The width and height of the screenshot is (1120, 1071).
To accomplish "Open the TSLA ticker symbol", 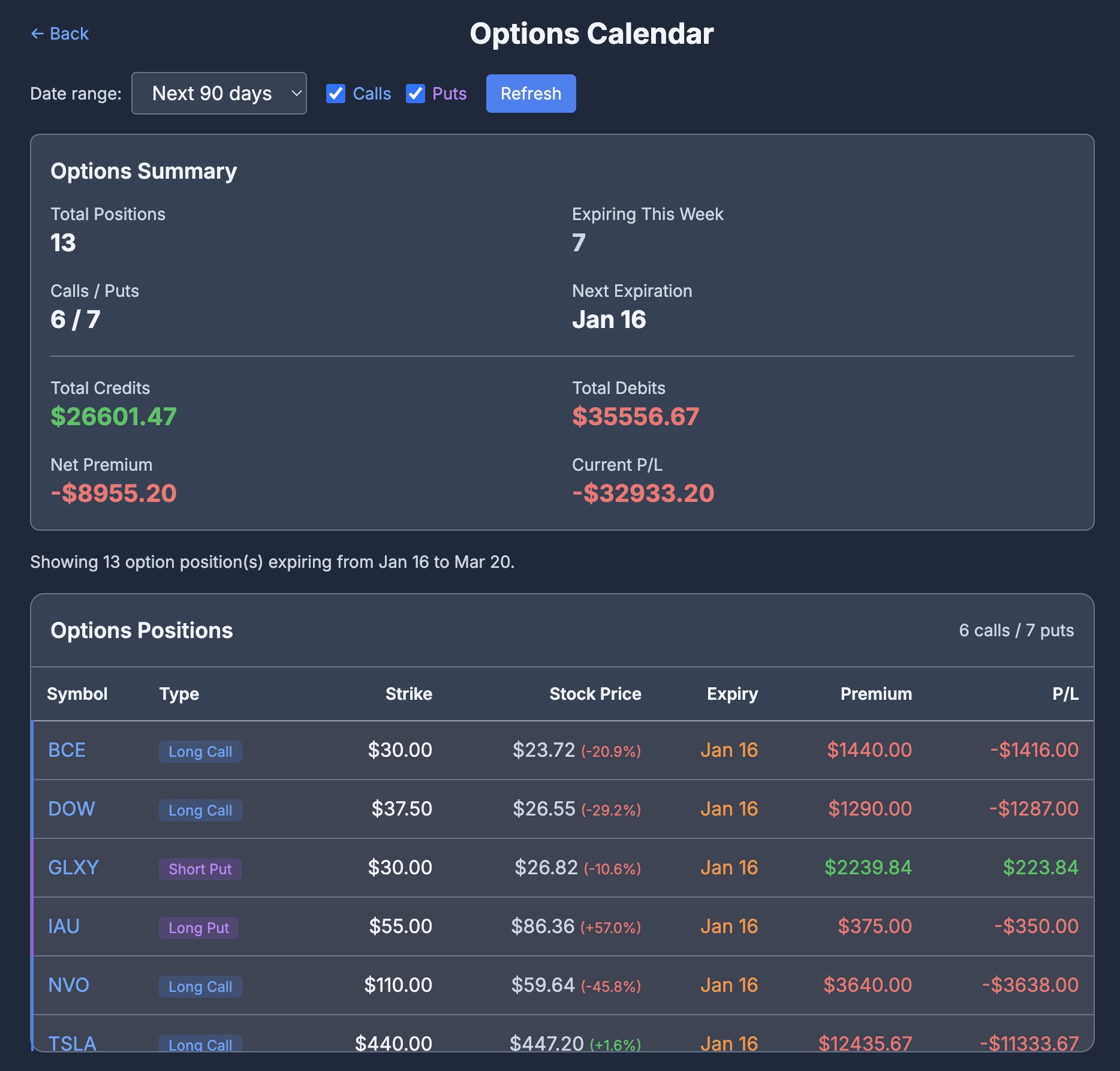I will pos(72,1043).
